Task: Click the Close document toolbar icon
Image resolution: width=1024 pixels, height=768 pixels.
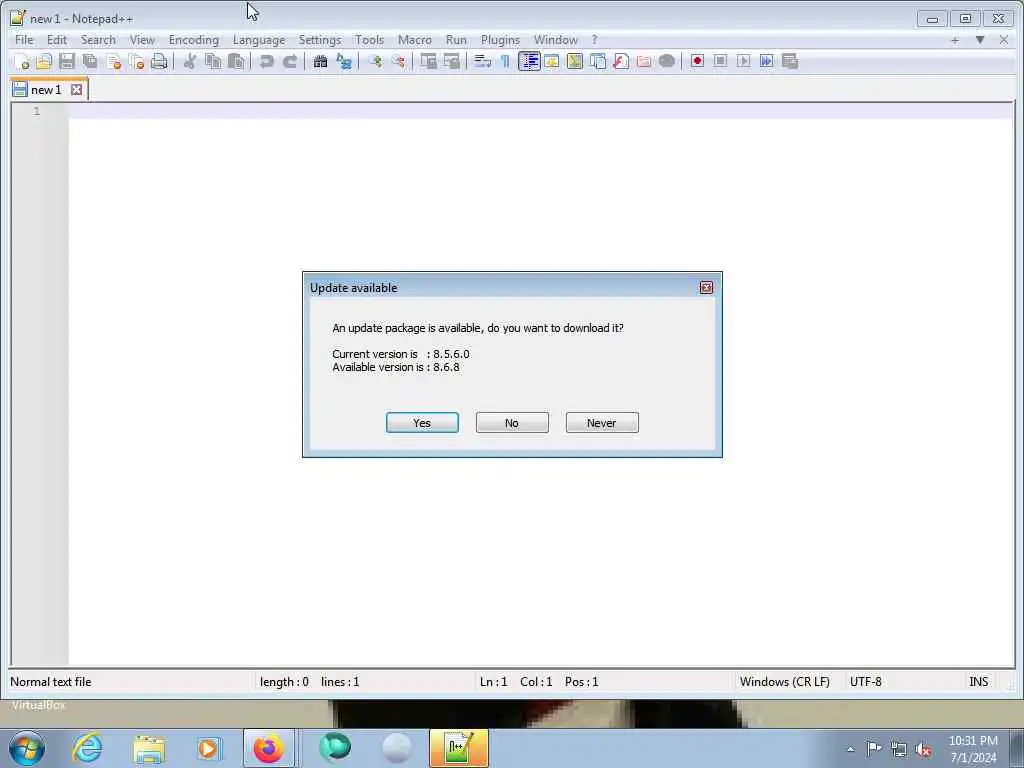Action: 114,61
